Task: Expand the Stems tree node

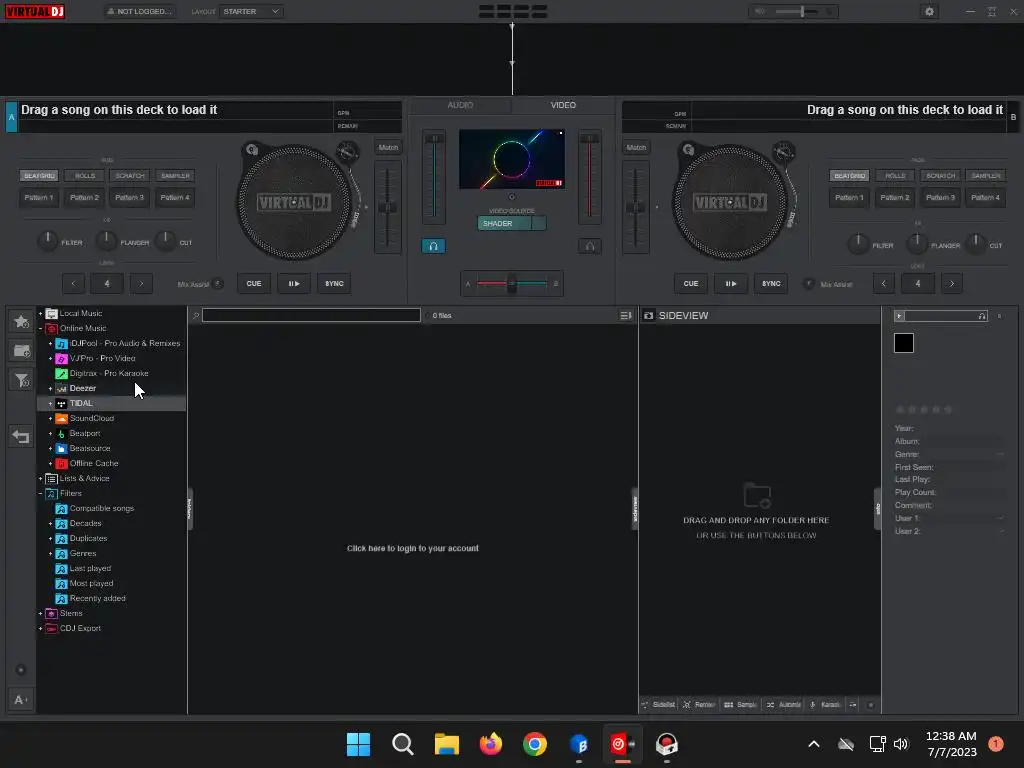Action: (40, 614)
